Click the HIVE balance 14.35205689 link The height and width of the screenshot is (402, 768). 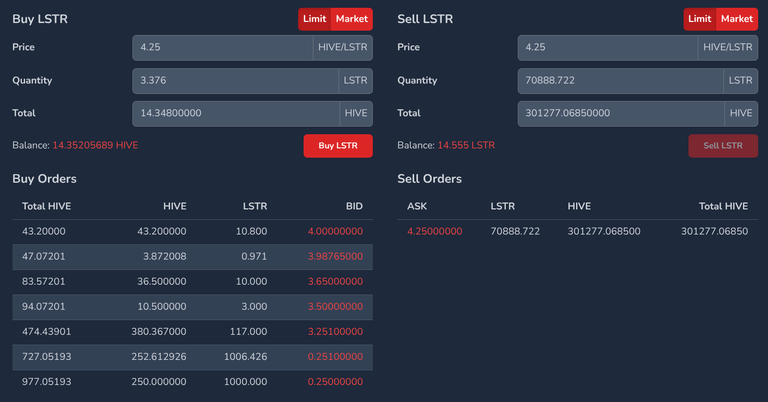[95, 145]
